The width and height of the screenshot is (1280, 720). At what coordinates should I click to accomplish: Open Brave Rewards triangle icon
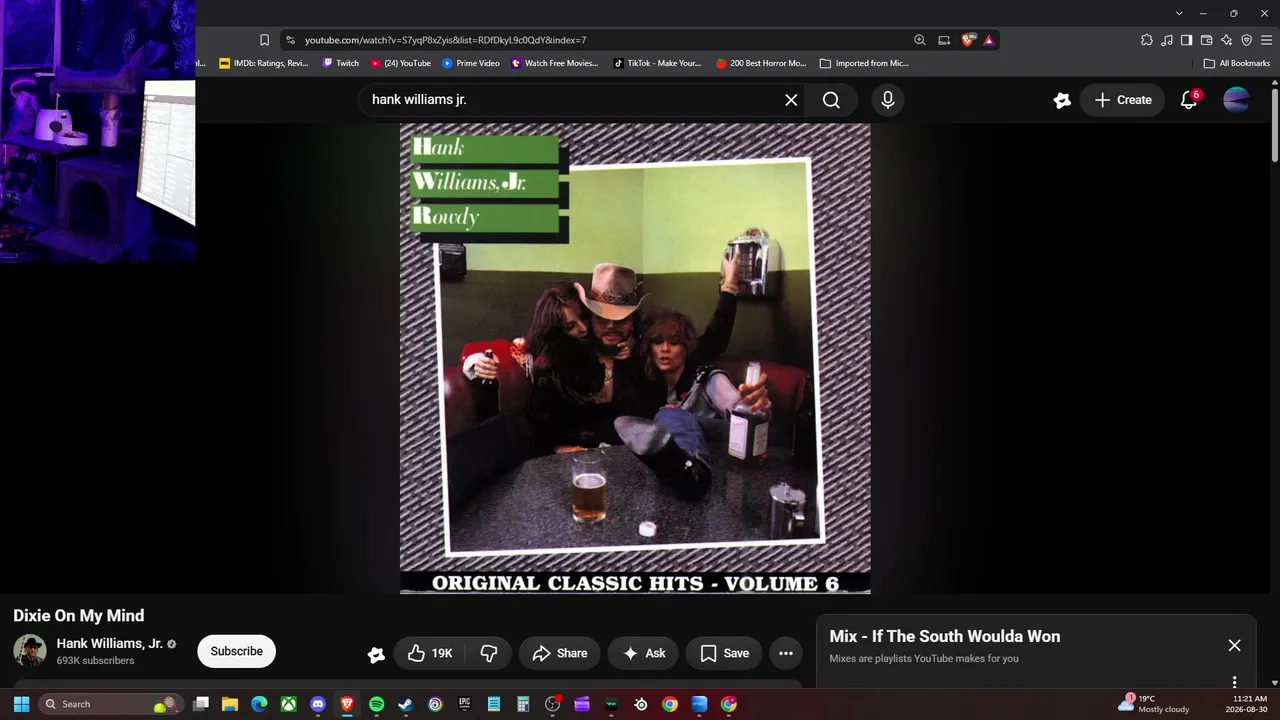pos(989,40)
